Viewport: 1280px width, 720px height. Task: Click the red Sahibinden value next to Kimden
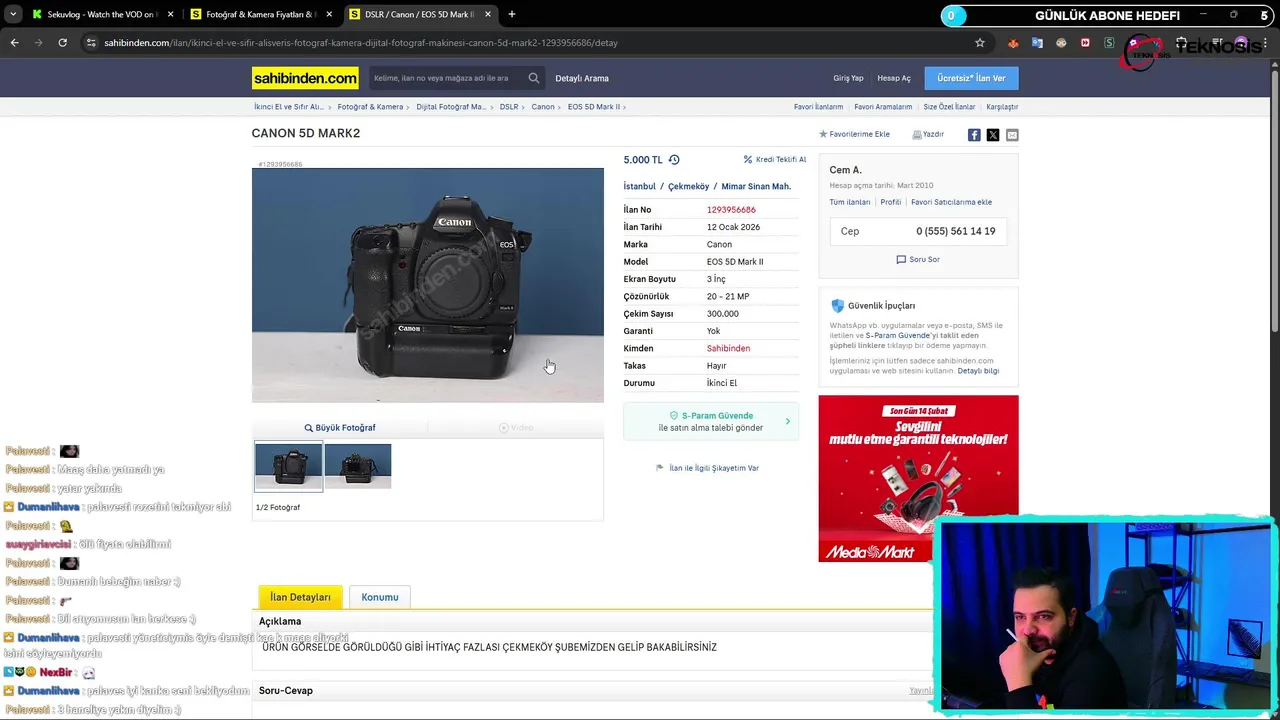point(728,349)
